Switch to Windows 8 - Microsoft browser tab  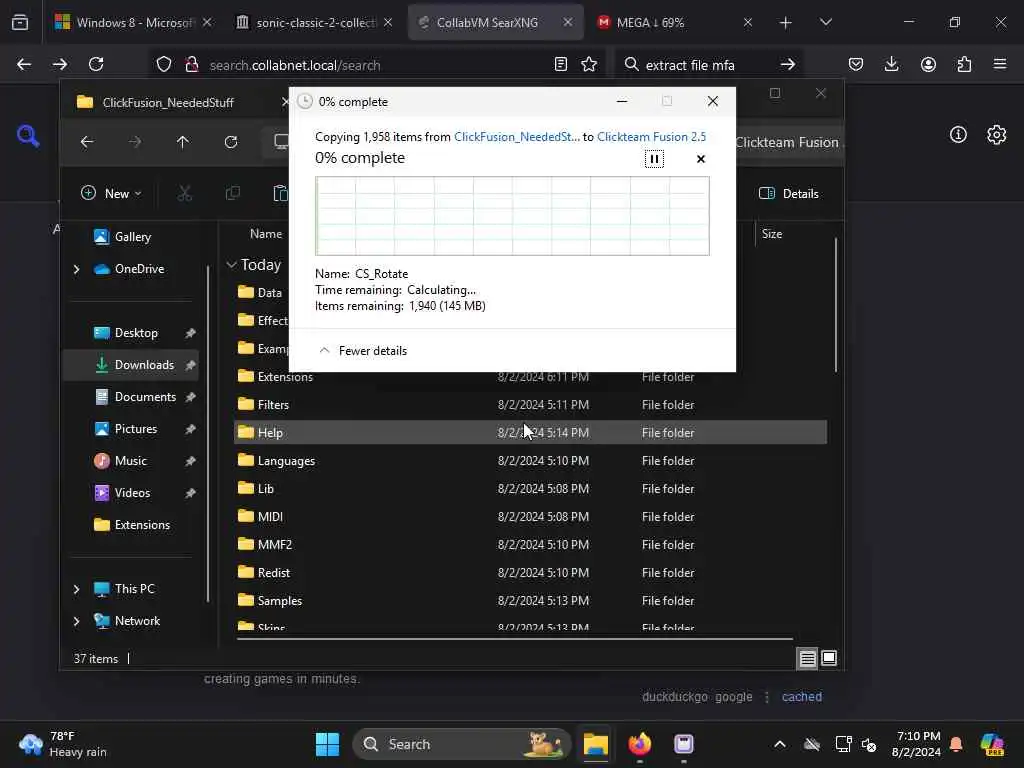click(x=133, y=22)
